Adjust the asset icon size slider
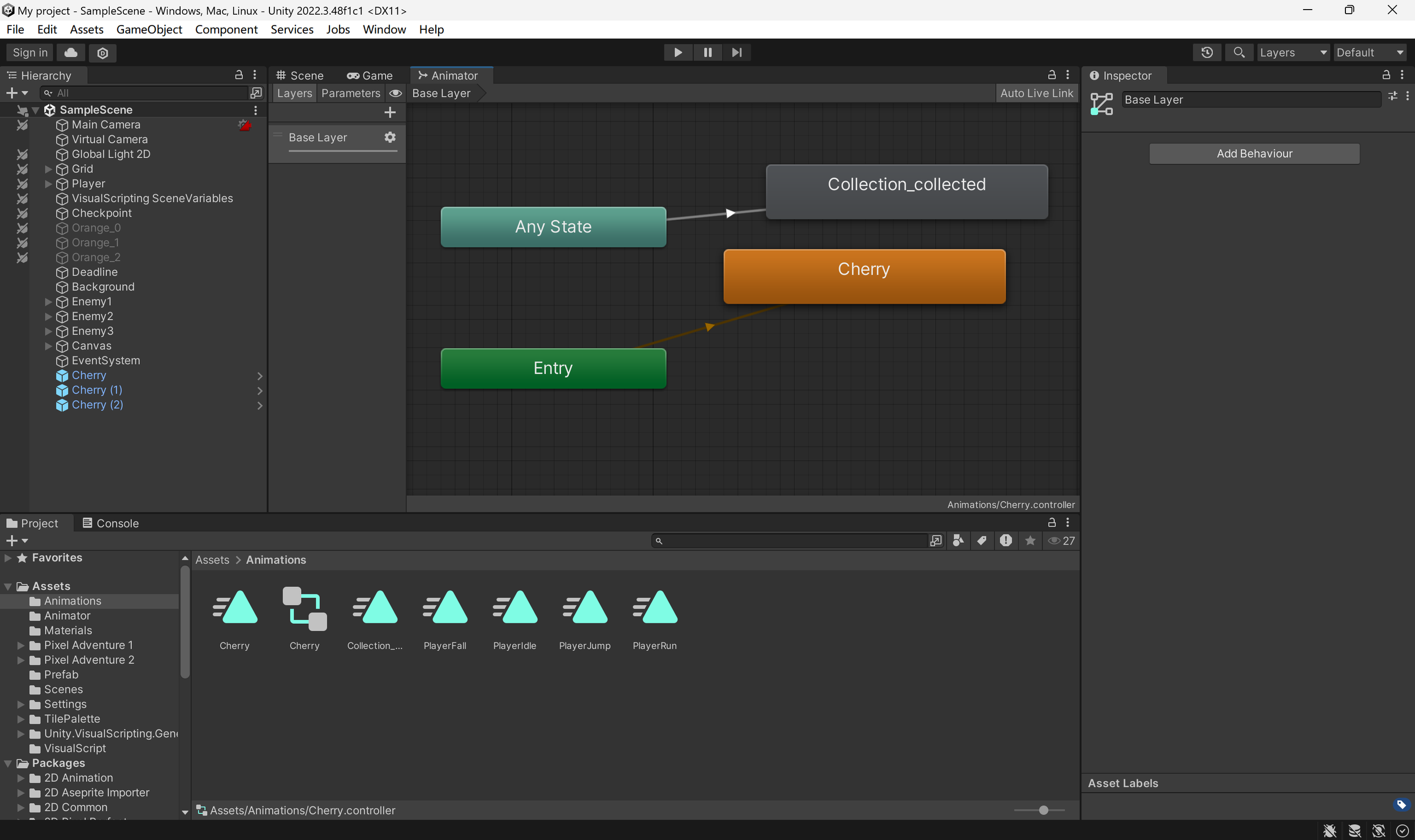Screen dimensions: 1415x840 (1043, 811)
